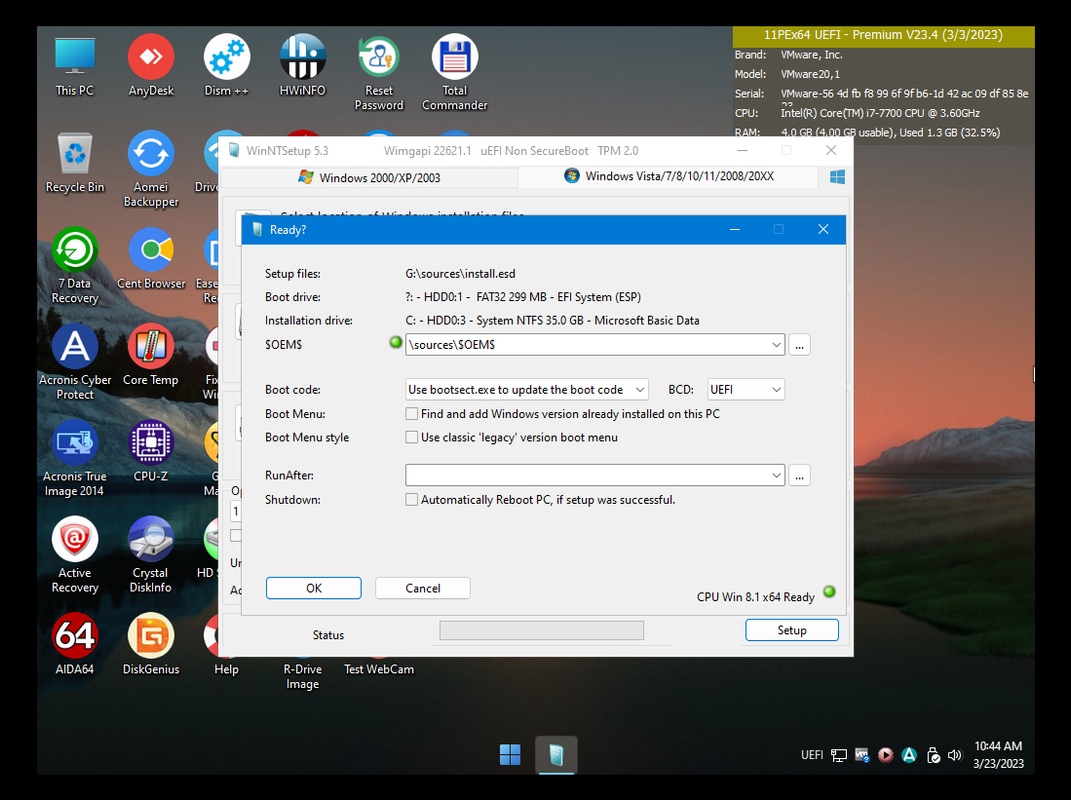Click the 11PEx64 UEFI Premium info header

pos(883,35)
